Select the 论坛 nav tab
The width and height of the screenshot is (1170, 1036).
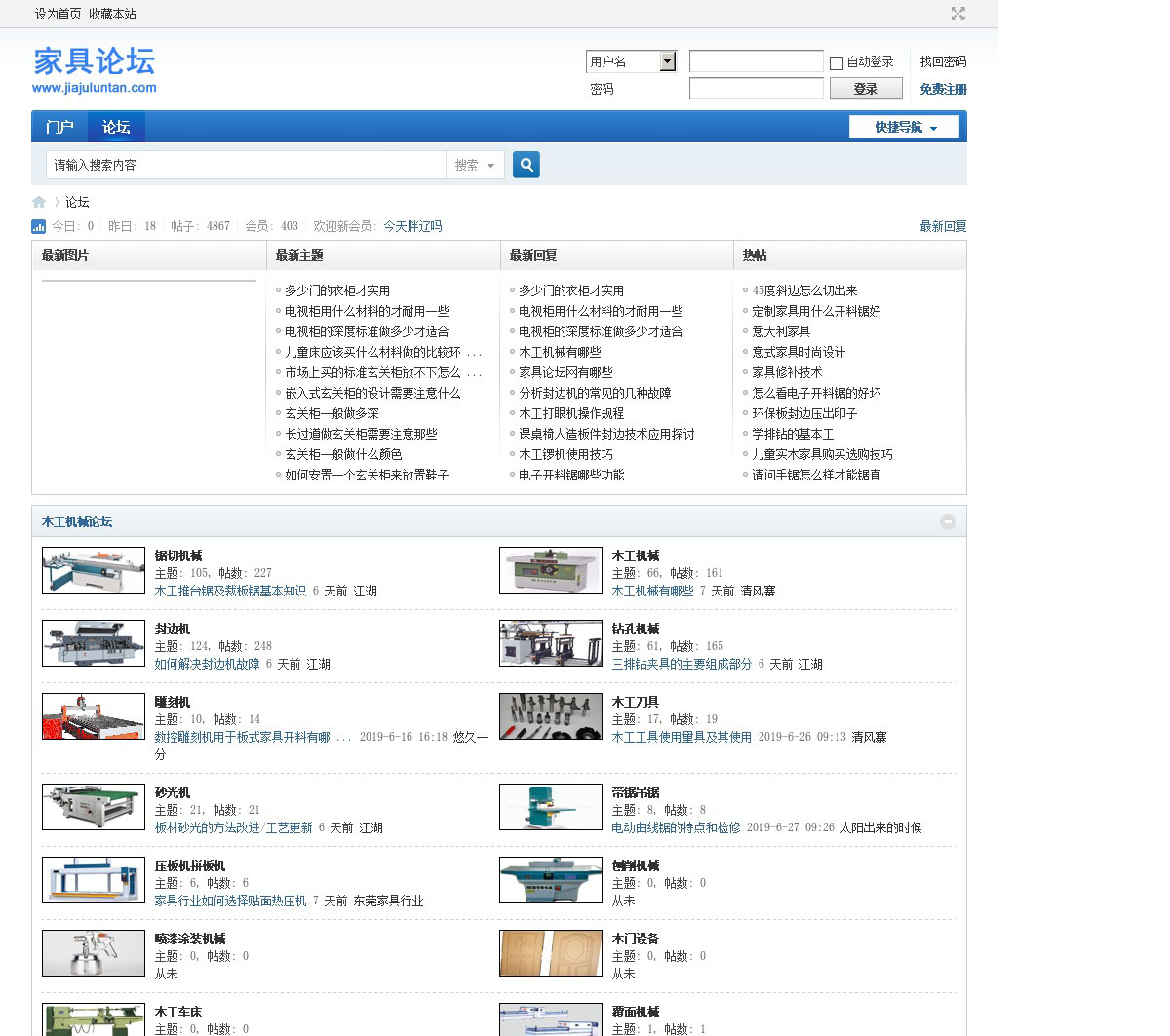pyautogui.click(x=116, y=127)
